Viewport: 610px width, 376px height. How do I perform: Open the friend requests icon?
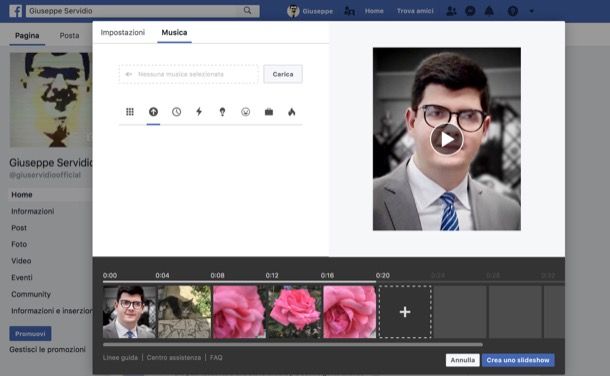(451, 11)
